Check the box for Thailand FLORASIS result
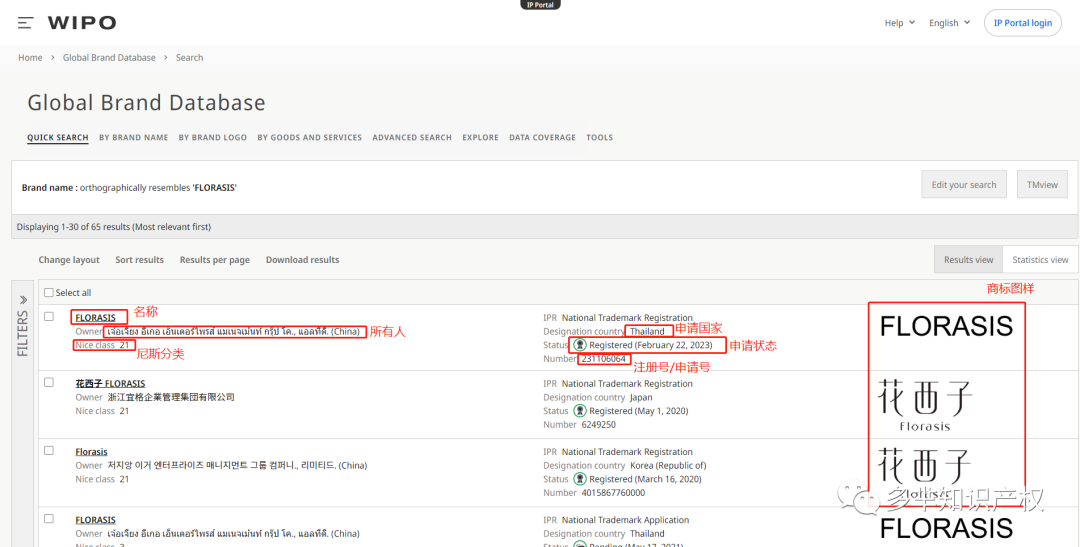Image resolution: width=1080 pixels, height=547 pixels. 49,317
